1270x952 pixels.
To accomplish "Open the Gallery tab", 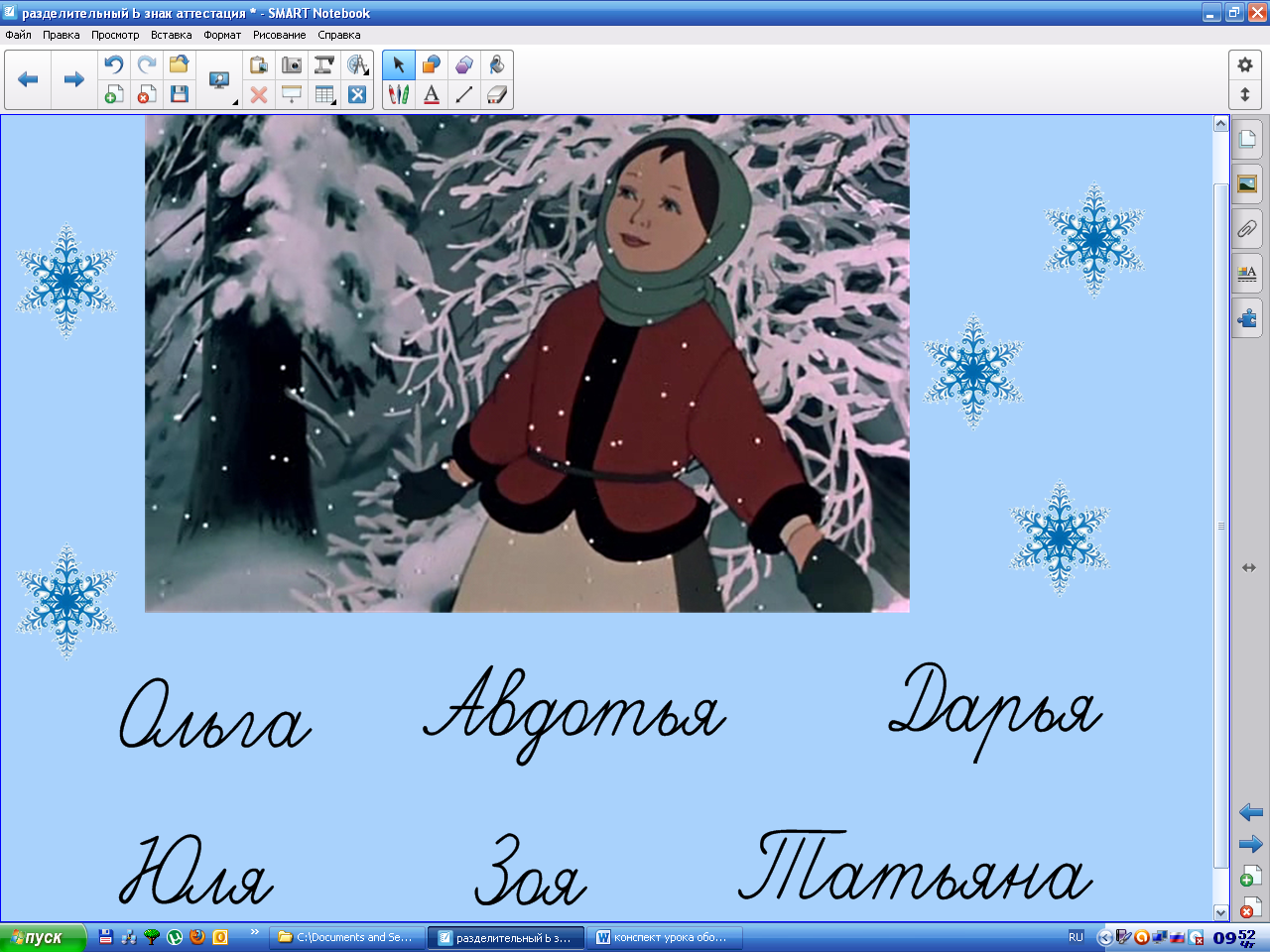I will (x=1247, y=184).
